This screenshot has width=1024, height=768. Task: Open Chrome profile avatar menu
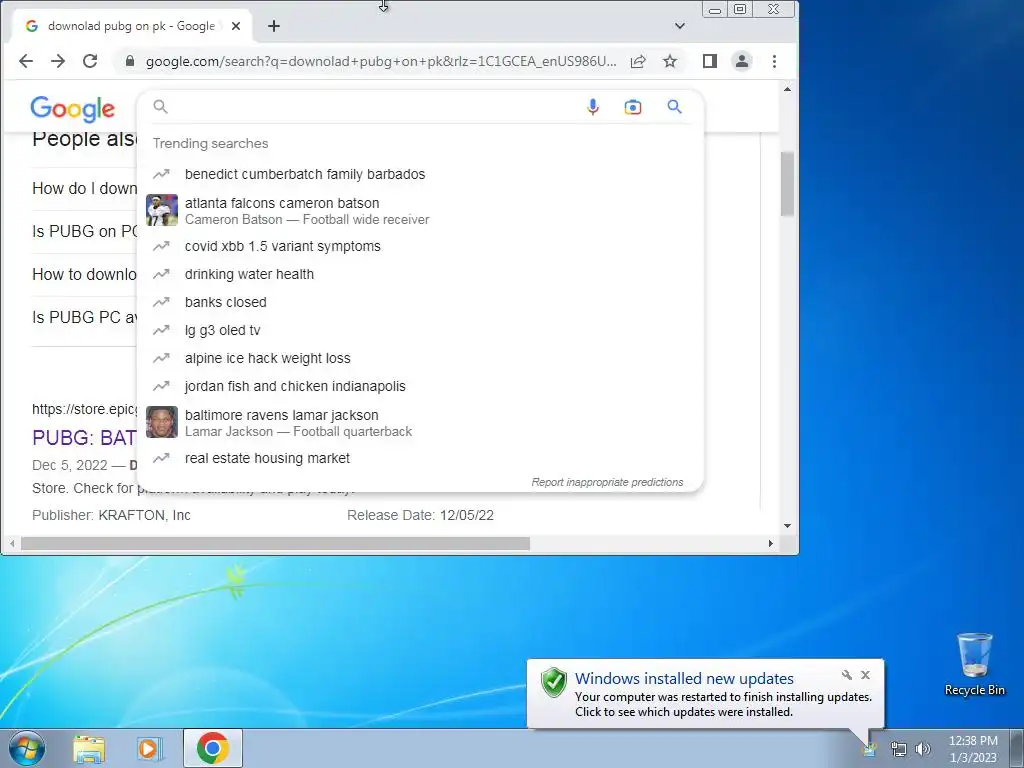tap(742, 61)
